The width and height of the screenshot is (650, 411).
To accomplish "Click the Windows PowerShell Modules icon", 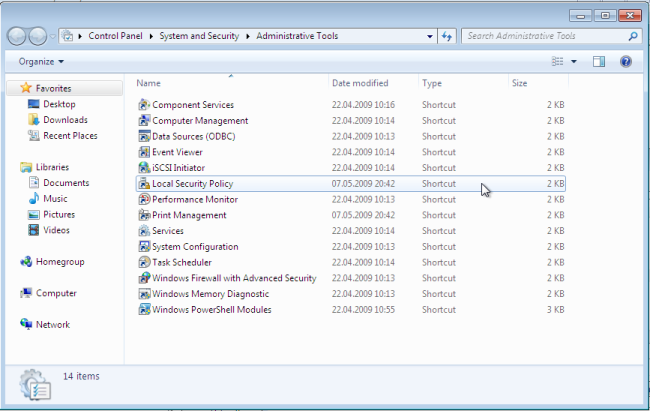I will tap(144, 309).
